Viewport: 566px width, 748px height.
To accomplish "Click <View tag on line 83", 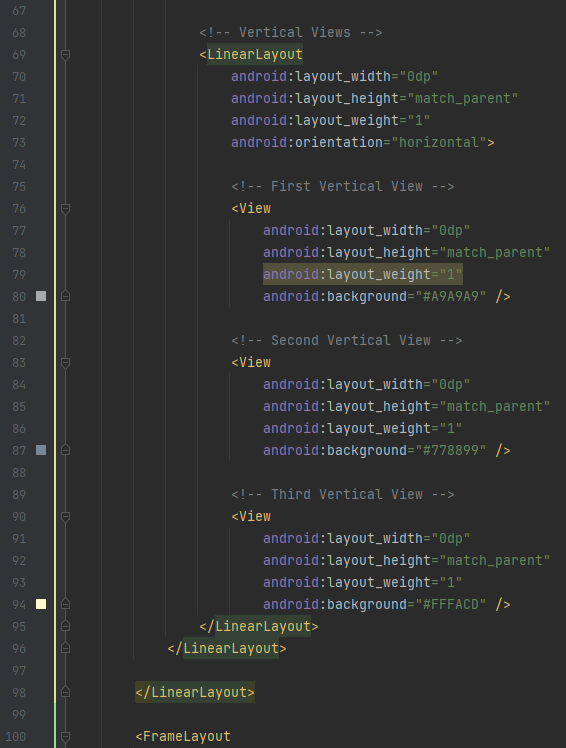I will click(251, 363).
